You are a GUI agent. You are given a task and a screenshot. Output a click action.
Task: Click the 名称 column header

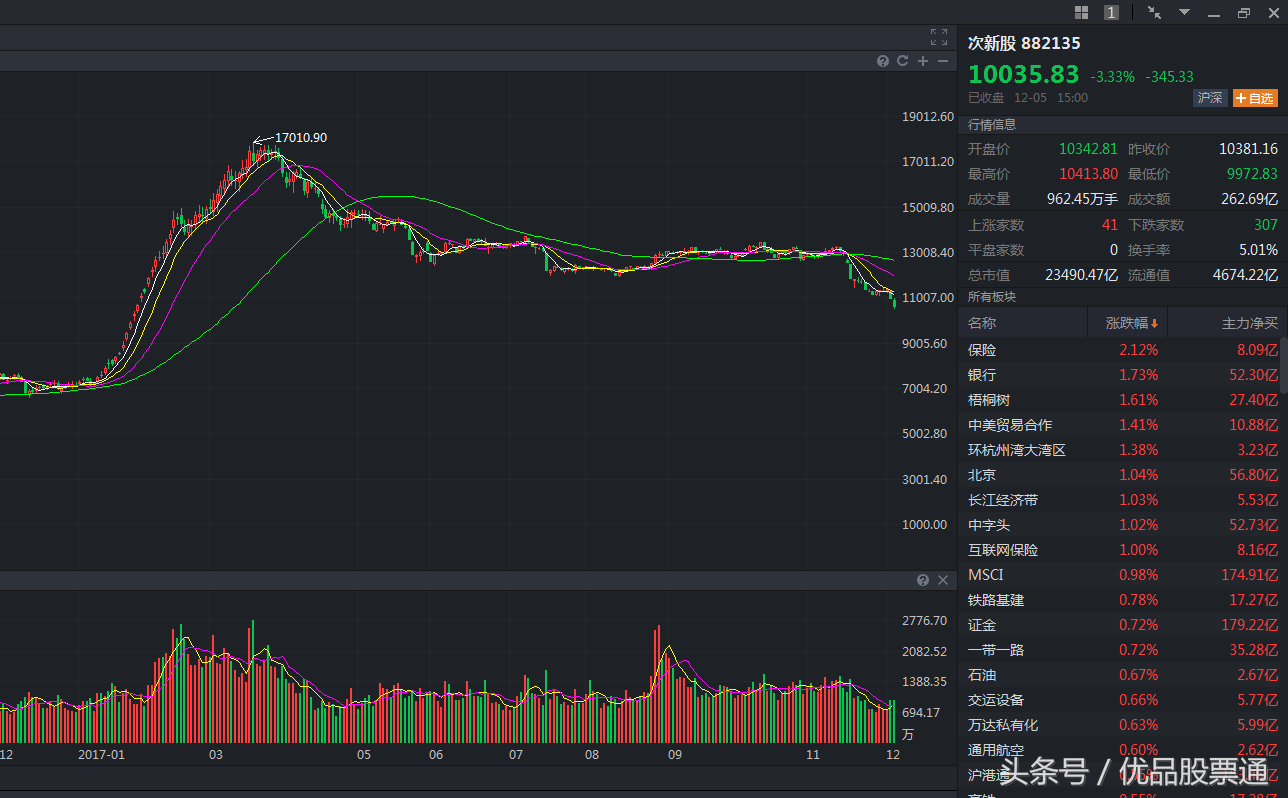pos(1023,323)
